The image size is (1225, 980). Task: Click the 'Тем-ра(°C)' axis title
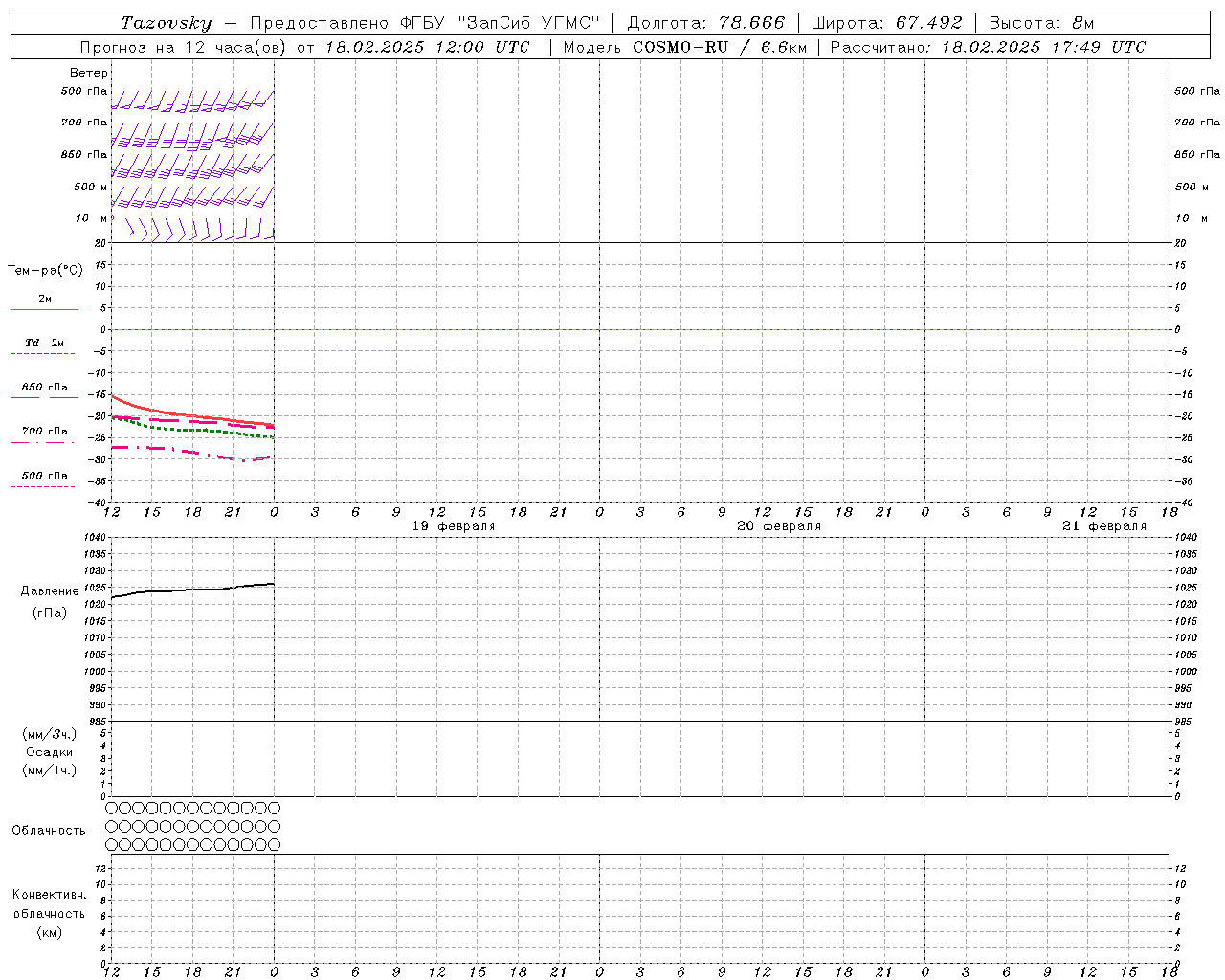click(x=45, y=271)
